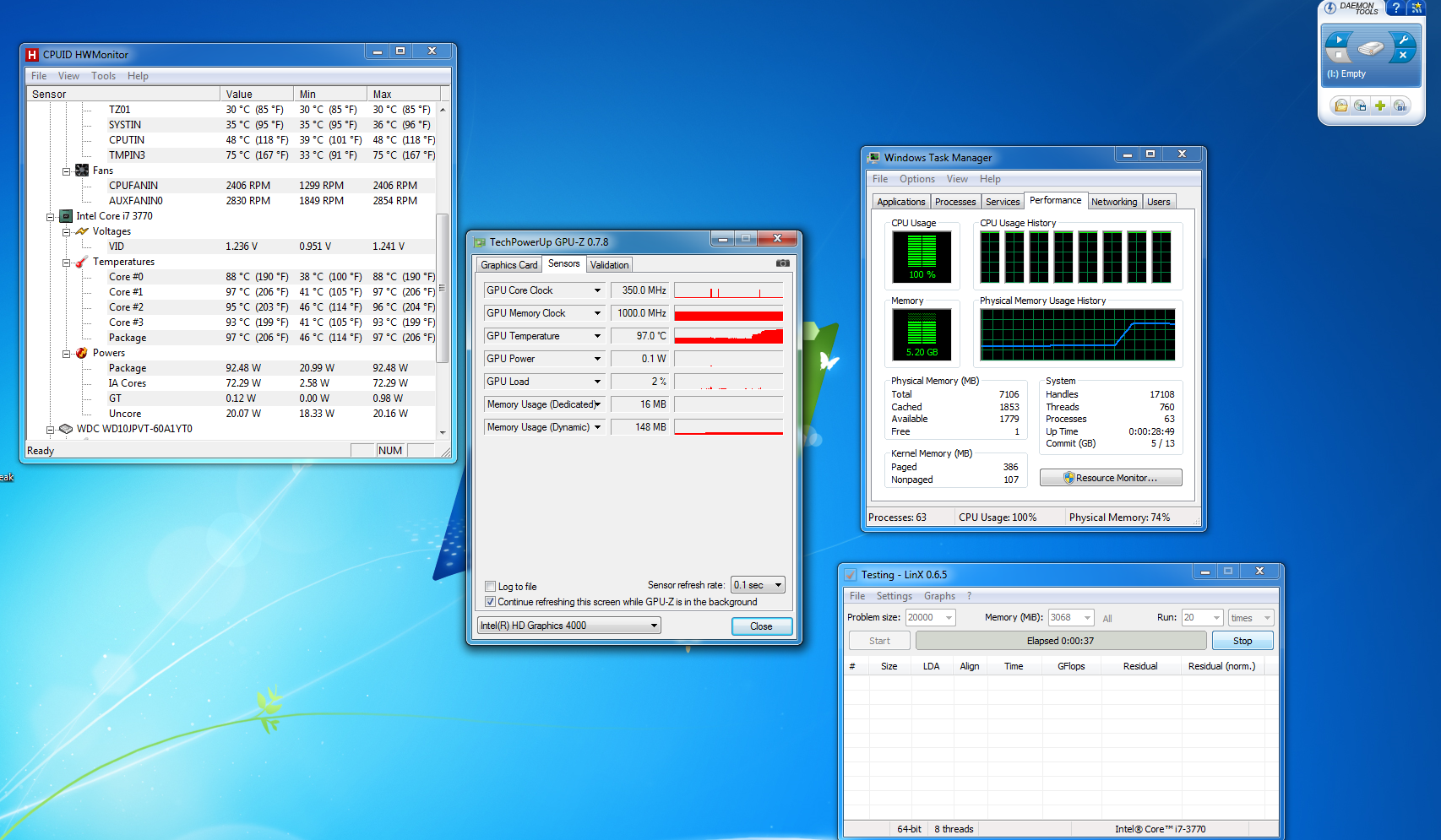This screenshot has width=1441, height=840.
Task: Enable the Log to file checkbox
Action: [x=490, y=586]
